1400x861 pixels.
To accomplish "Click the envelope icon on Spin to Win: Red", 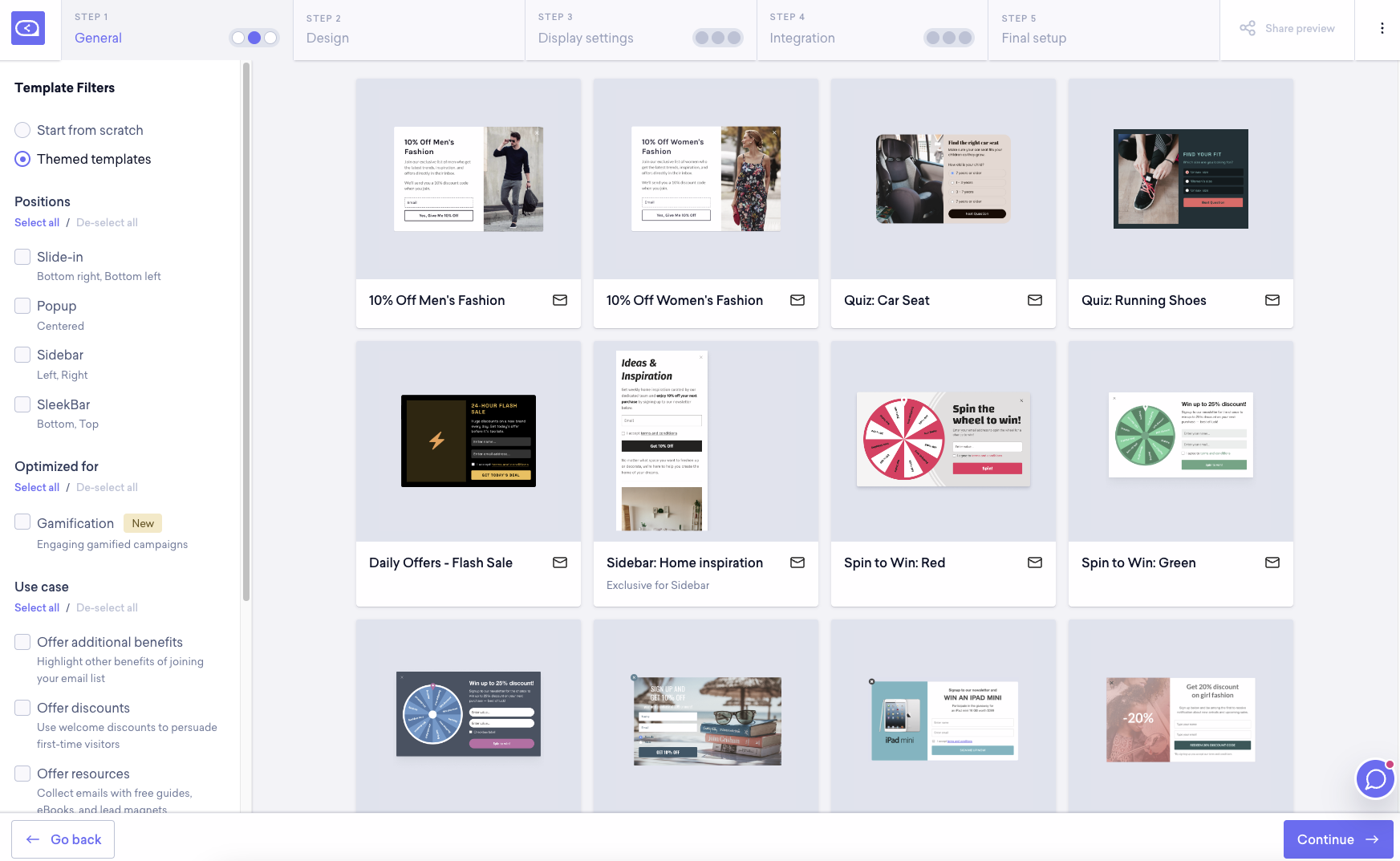I will tap(1034, 562).
